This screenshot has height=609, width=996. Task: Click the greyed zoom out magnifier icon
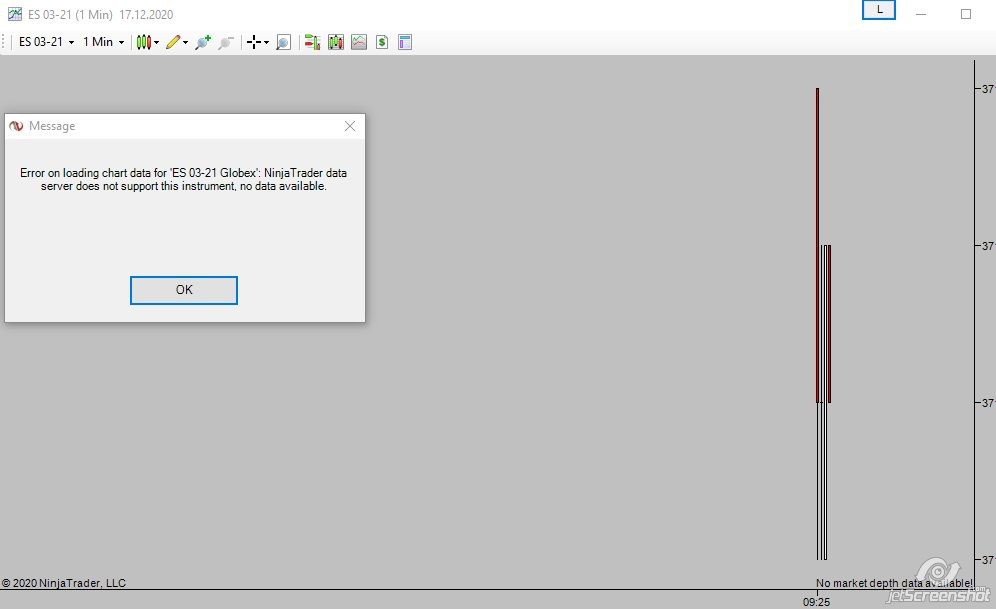pyautogui.click(x=225, y=43)
